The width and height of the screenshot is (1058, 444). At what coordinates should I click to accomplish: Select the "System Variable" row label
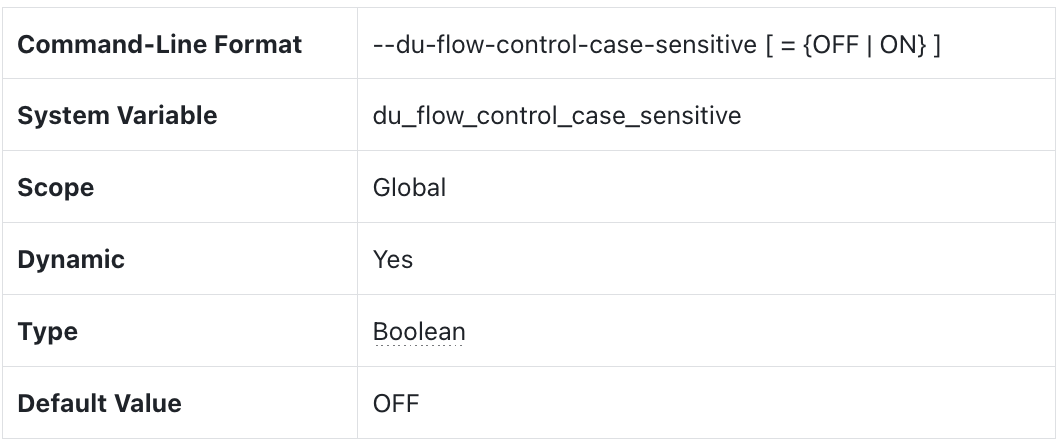tap(117, 116)
